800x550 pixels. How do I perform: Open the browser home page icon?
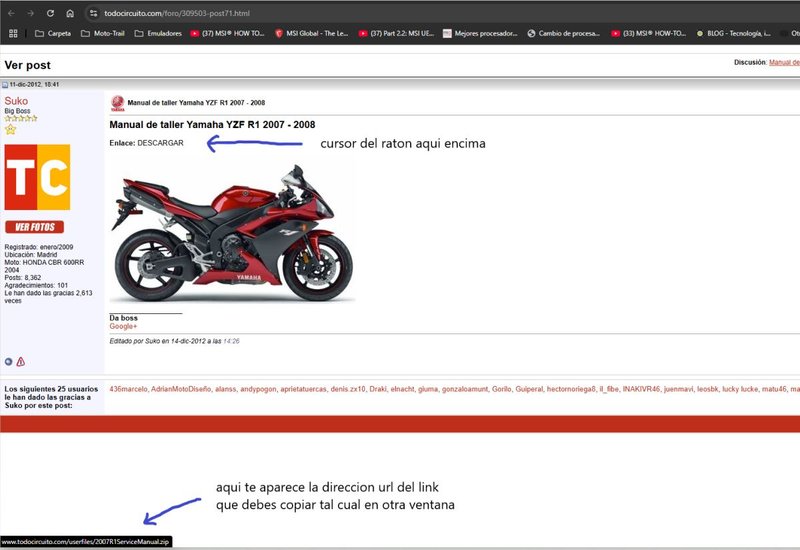click(x=70, y=13)
